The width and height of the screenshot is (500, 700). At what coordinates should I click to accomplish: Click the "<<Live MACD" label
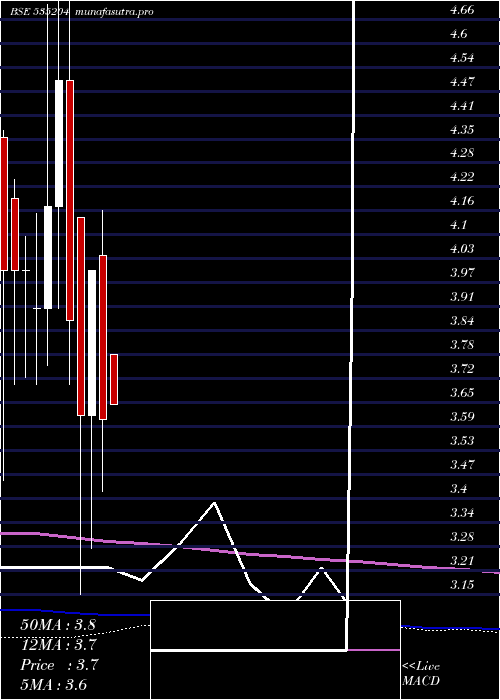tap(421, 674)
